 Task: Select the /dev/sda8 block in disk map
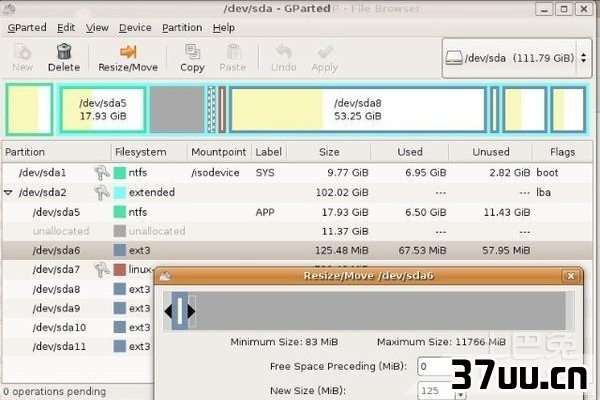click(358, 109)
